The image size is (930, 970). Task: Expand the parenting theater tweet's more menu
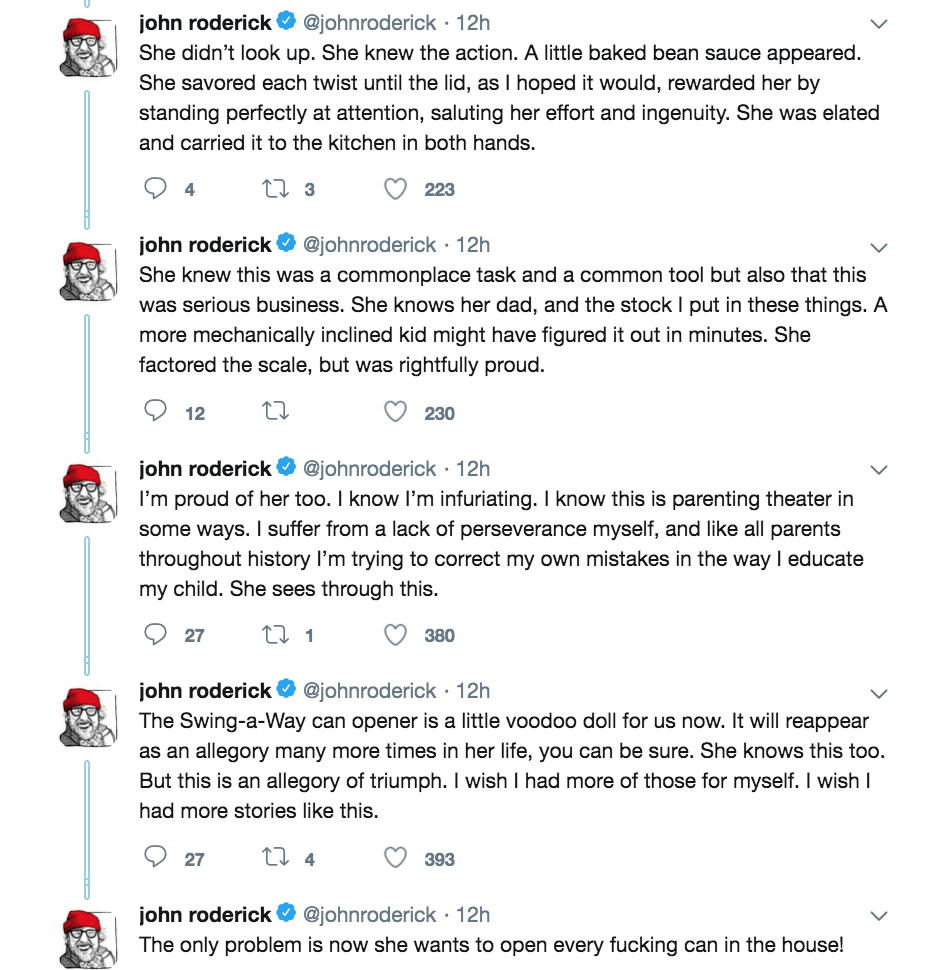pos(879,469)
